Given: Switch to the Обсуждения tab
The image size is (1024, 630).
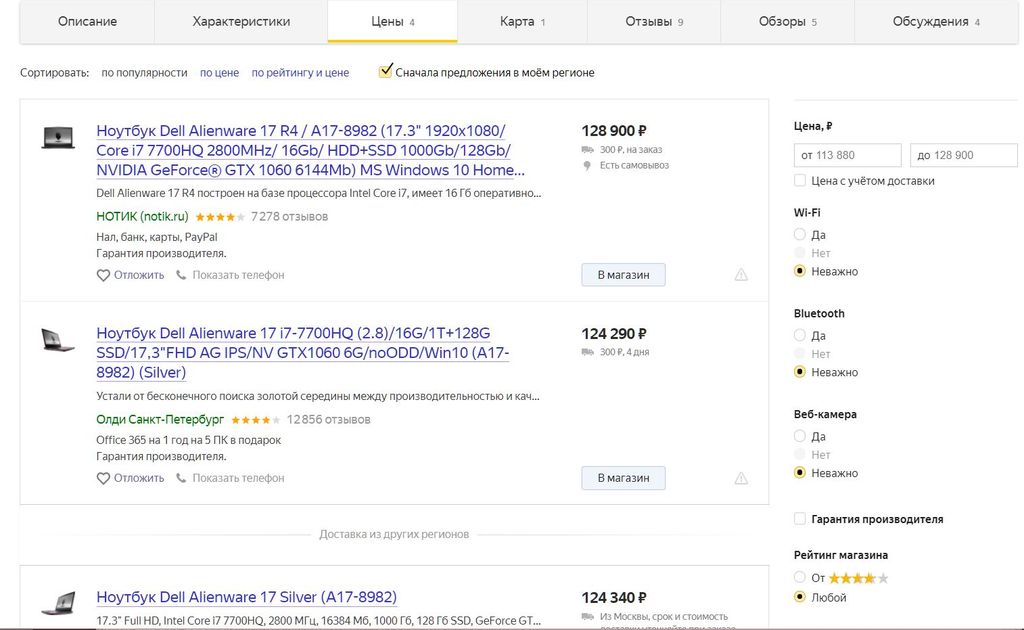Looking at the screenshot, I should click(x=936, y=22).
